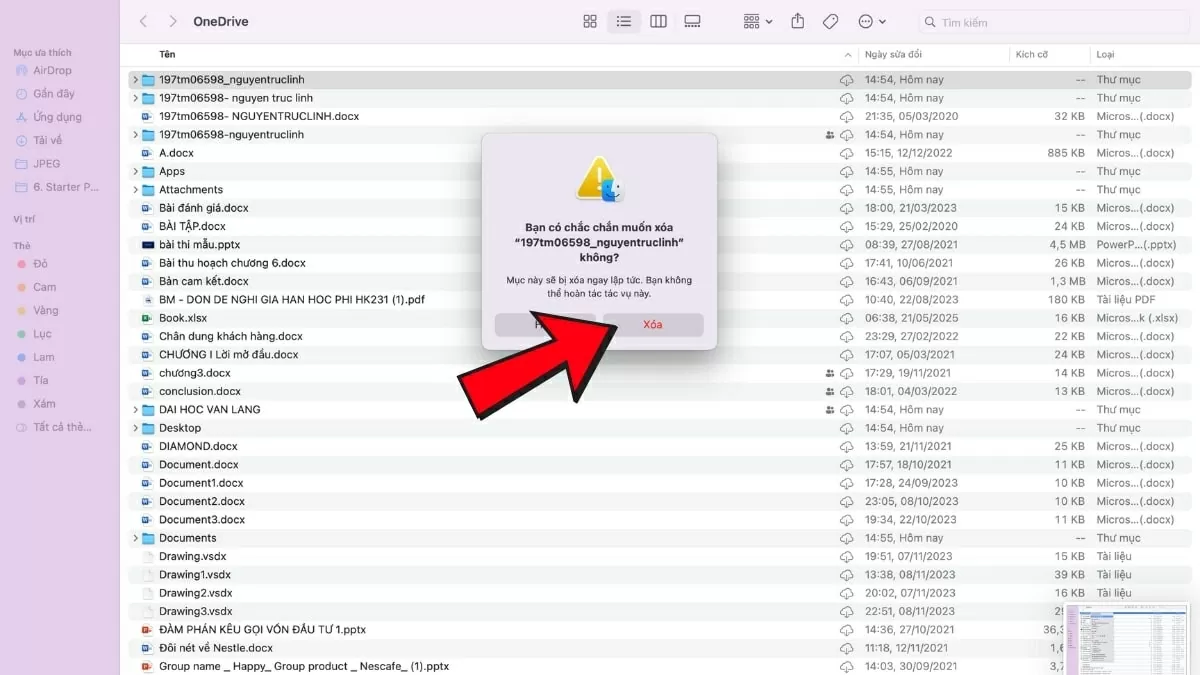1200x675 pixels.
Task: Select Ứng dụng in sidebar
Action: click(x=57, y=117)
